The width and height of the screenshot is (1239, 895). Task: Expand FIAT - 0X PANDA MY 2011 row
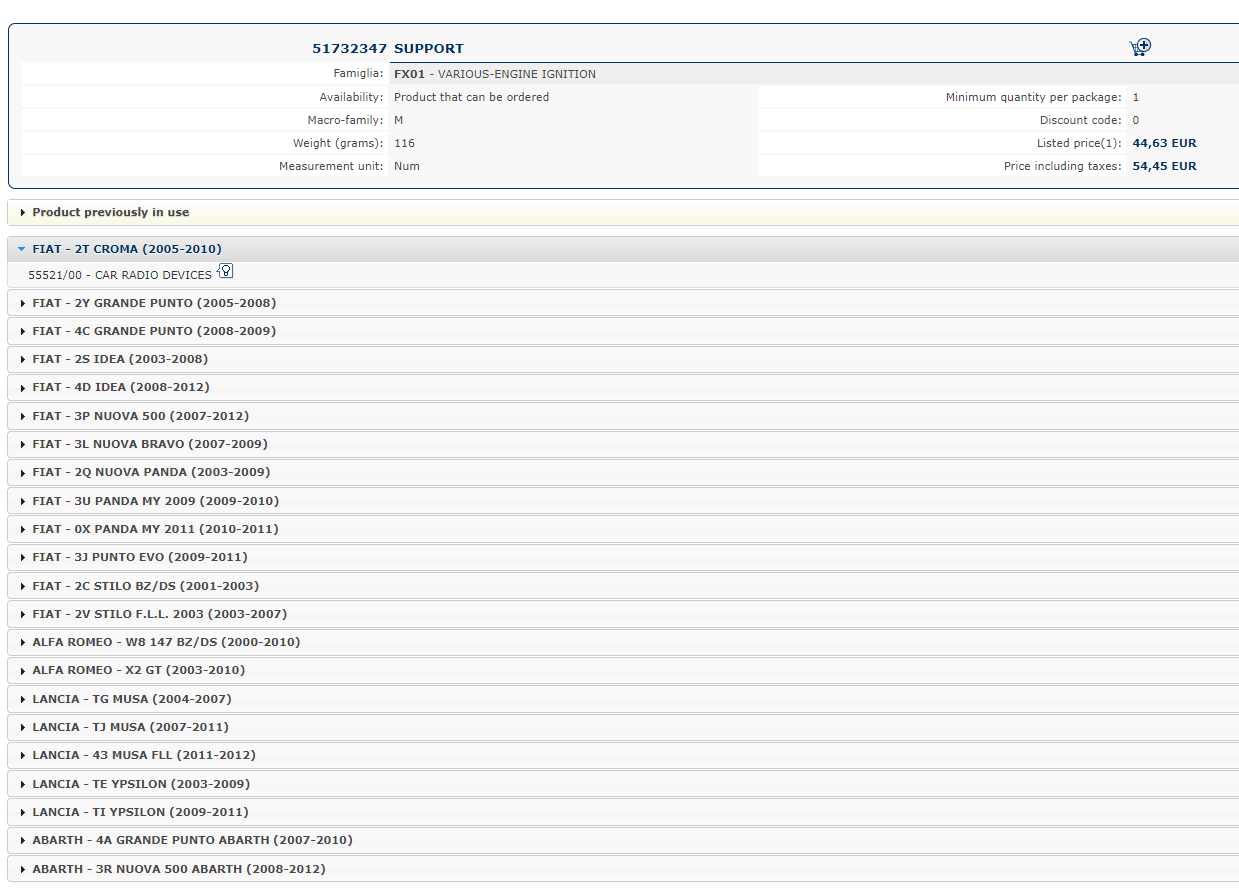[623, 529]
